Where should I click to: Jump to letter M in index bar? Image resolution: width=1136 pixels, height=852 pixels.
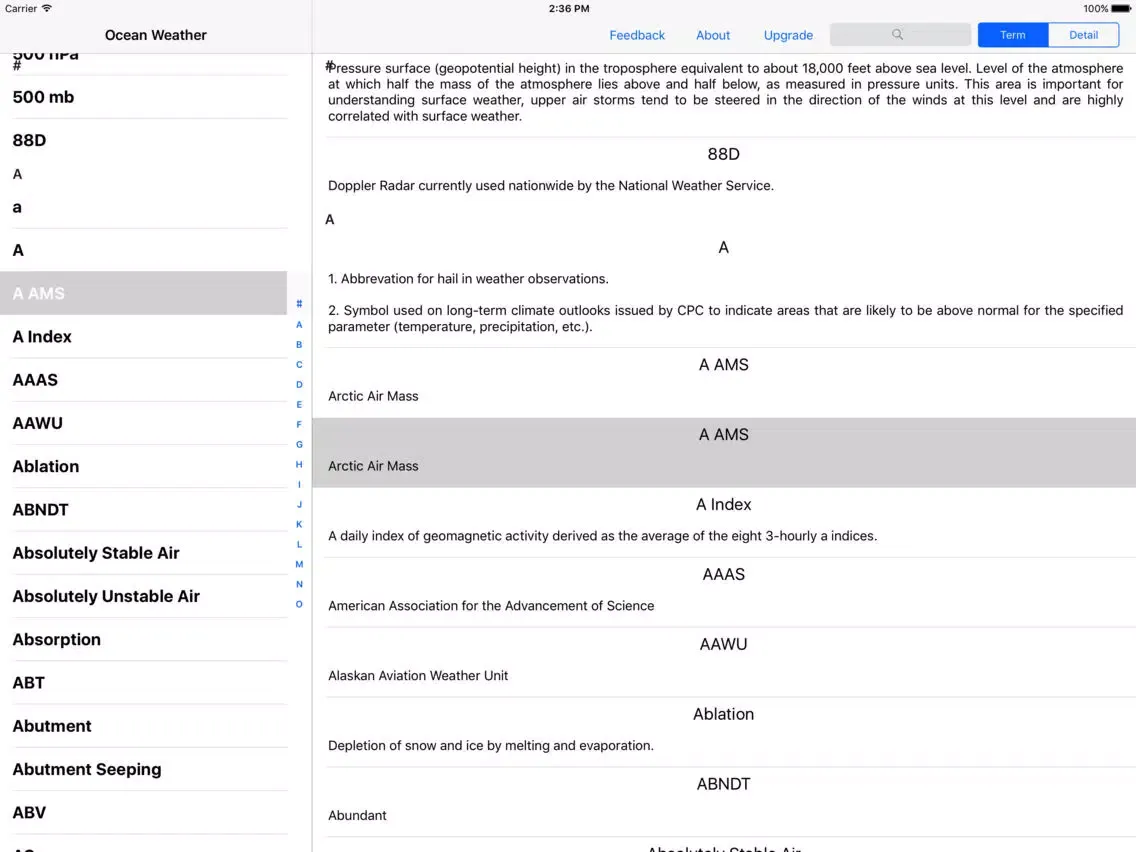point(299,564)
